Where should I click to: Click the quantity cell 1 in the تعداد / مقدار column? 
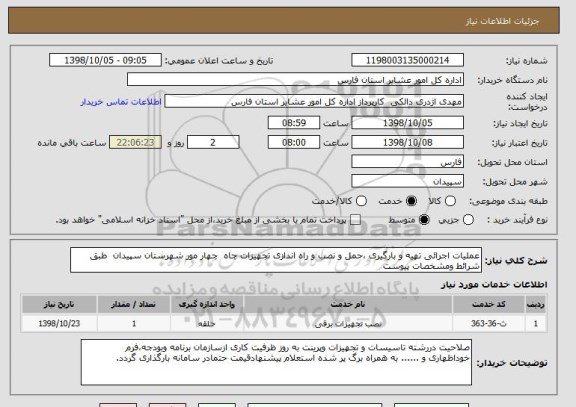pyautogui.click(x=134, y=324)
